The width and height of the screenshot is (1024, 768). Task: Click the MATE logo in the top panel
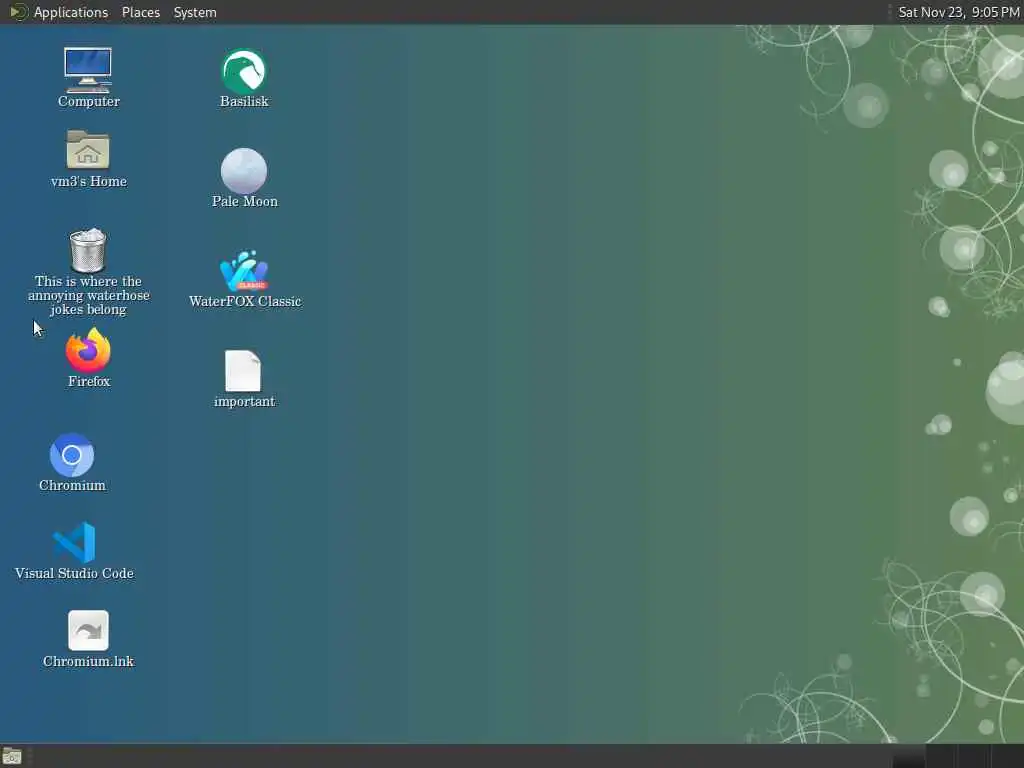click(18, 12)
